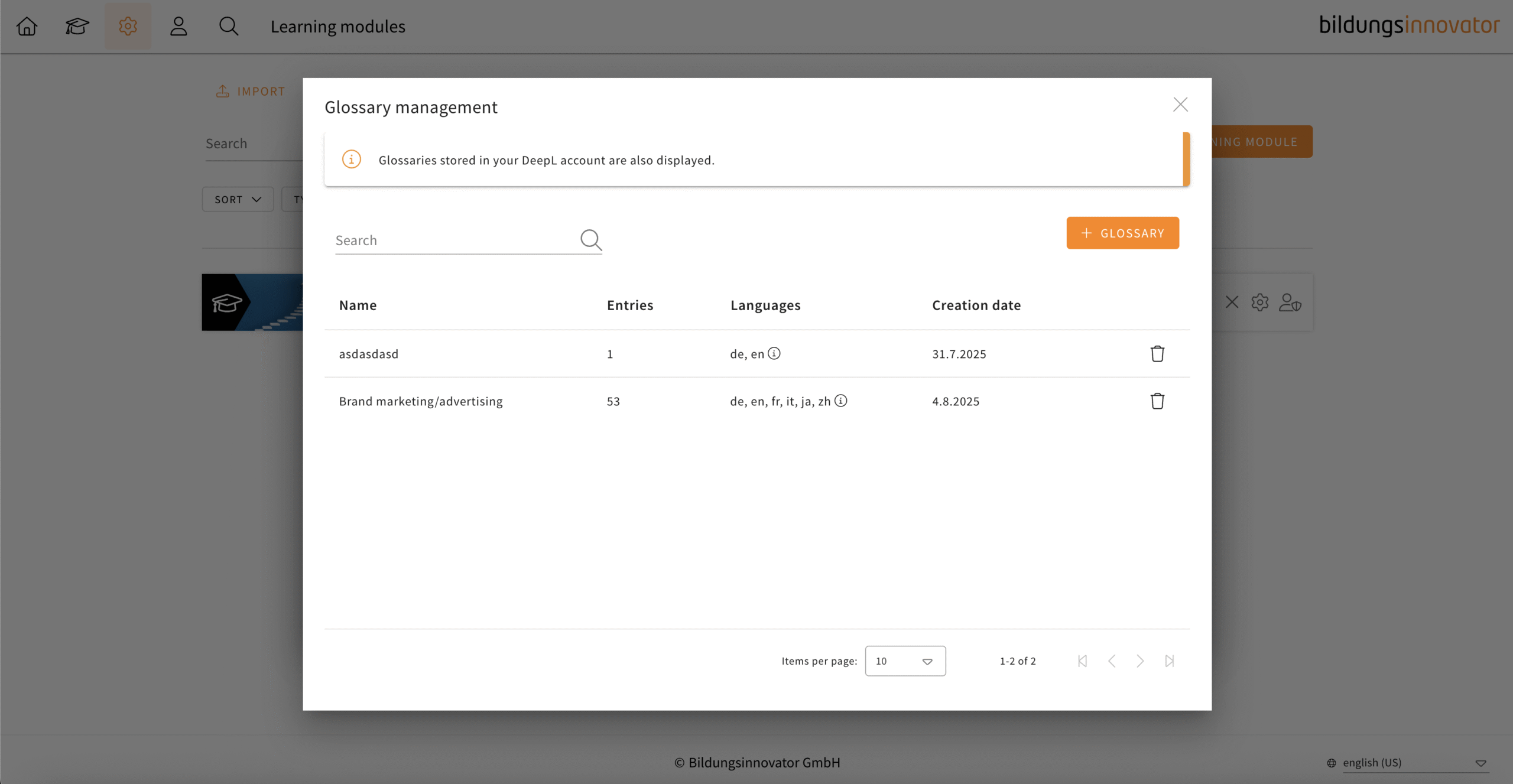This screenshot has width=1513, height=784.
Task: Go to the home page icon
Action: coord(27,26)
